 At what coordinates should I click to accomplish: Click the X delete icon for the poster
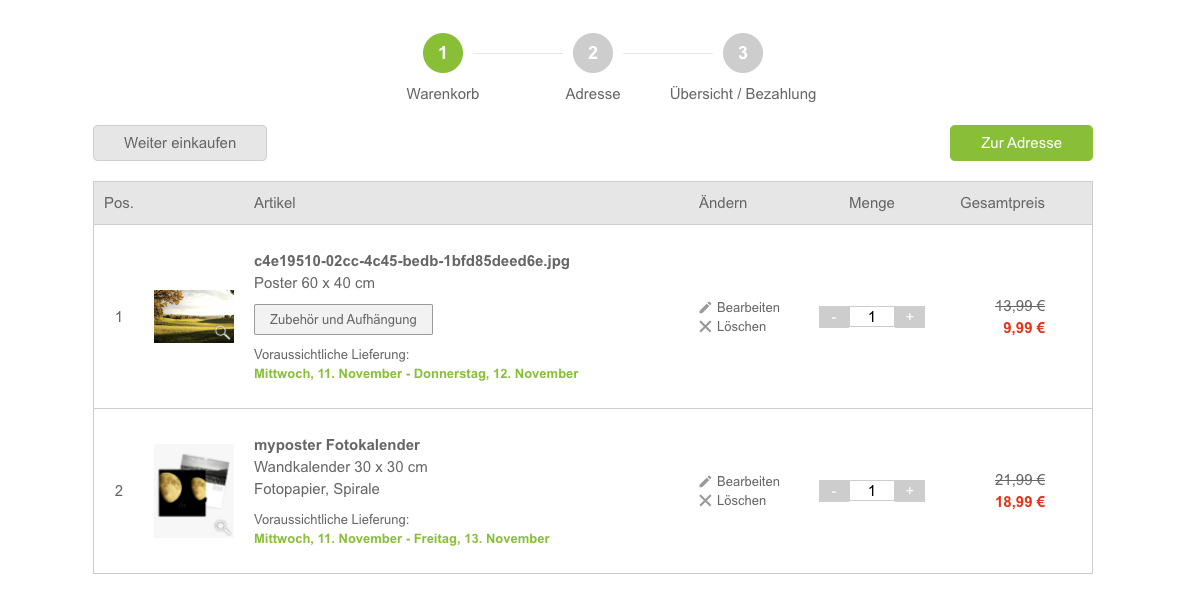click(x=705, y=327)
